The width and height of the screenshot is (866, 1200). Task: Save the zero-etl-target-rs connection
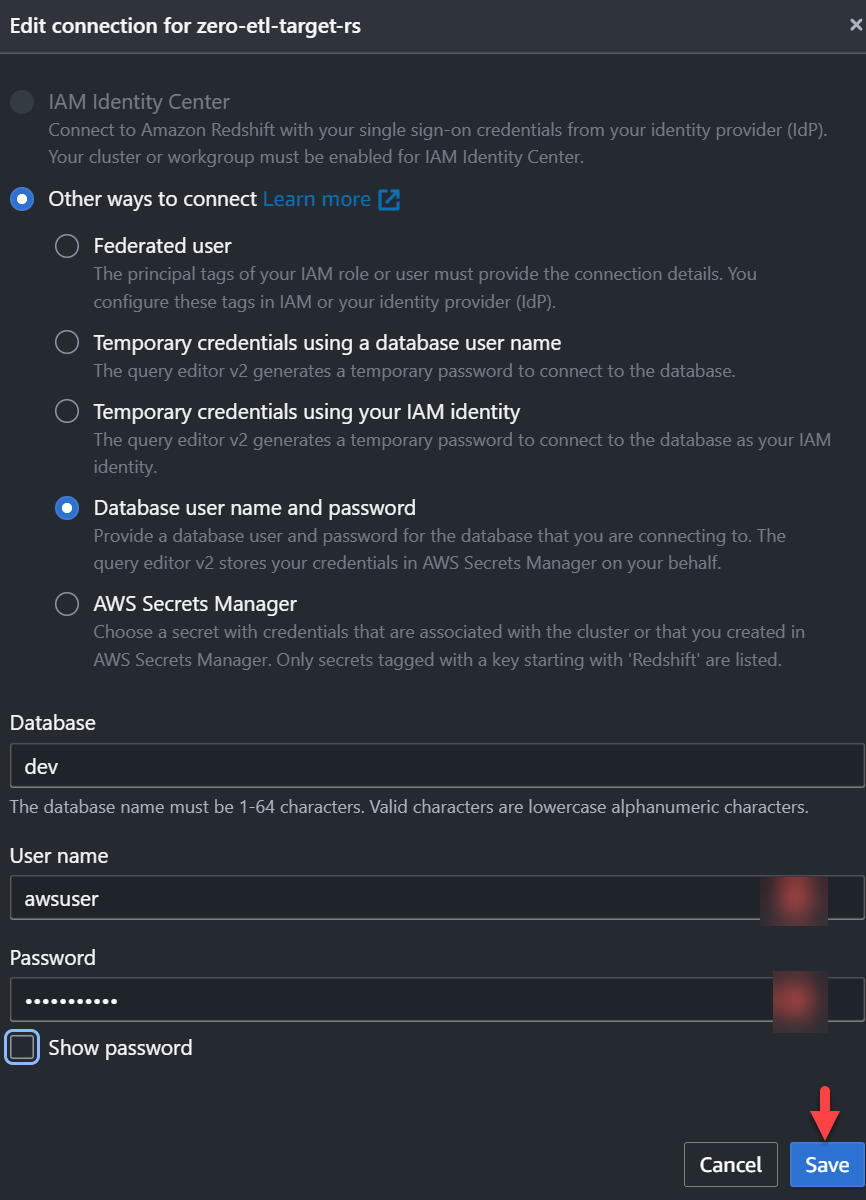pyautogui.click(x=825, y=1164)
